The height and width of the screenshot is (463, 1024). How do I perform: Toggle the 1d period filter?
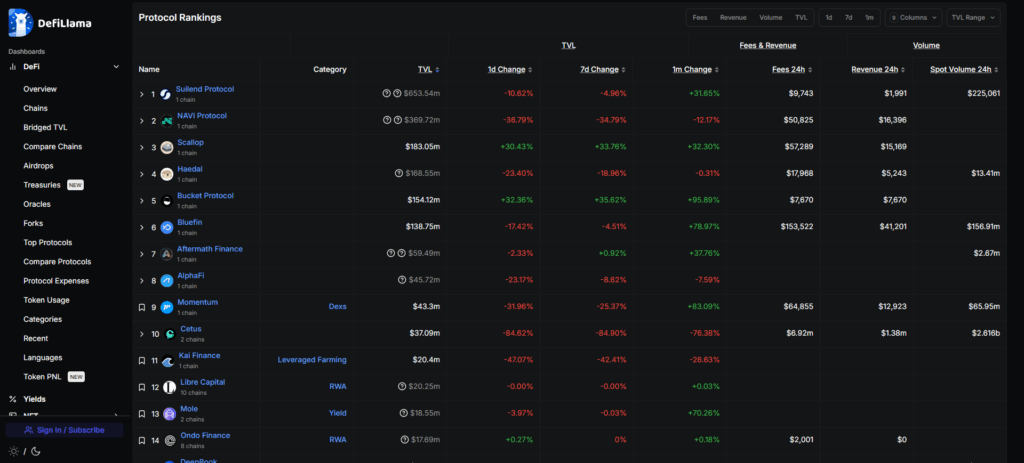pyautogui.click(x=829, y=18)
